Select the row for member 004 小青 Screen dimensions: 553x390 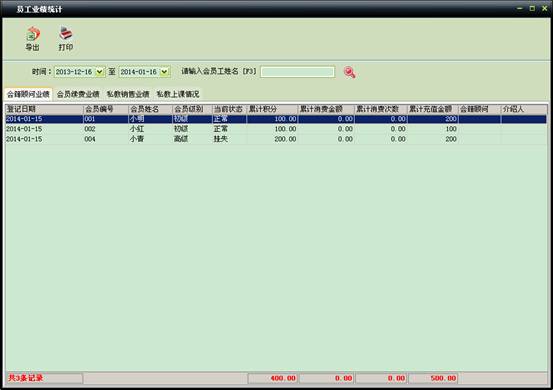(x=276, y=139)
